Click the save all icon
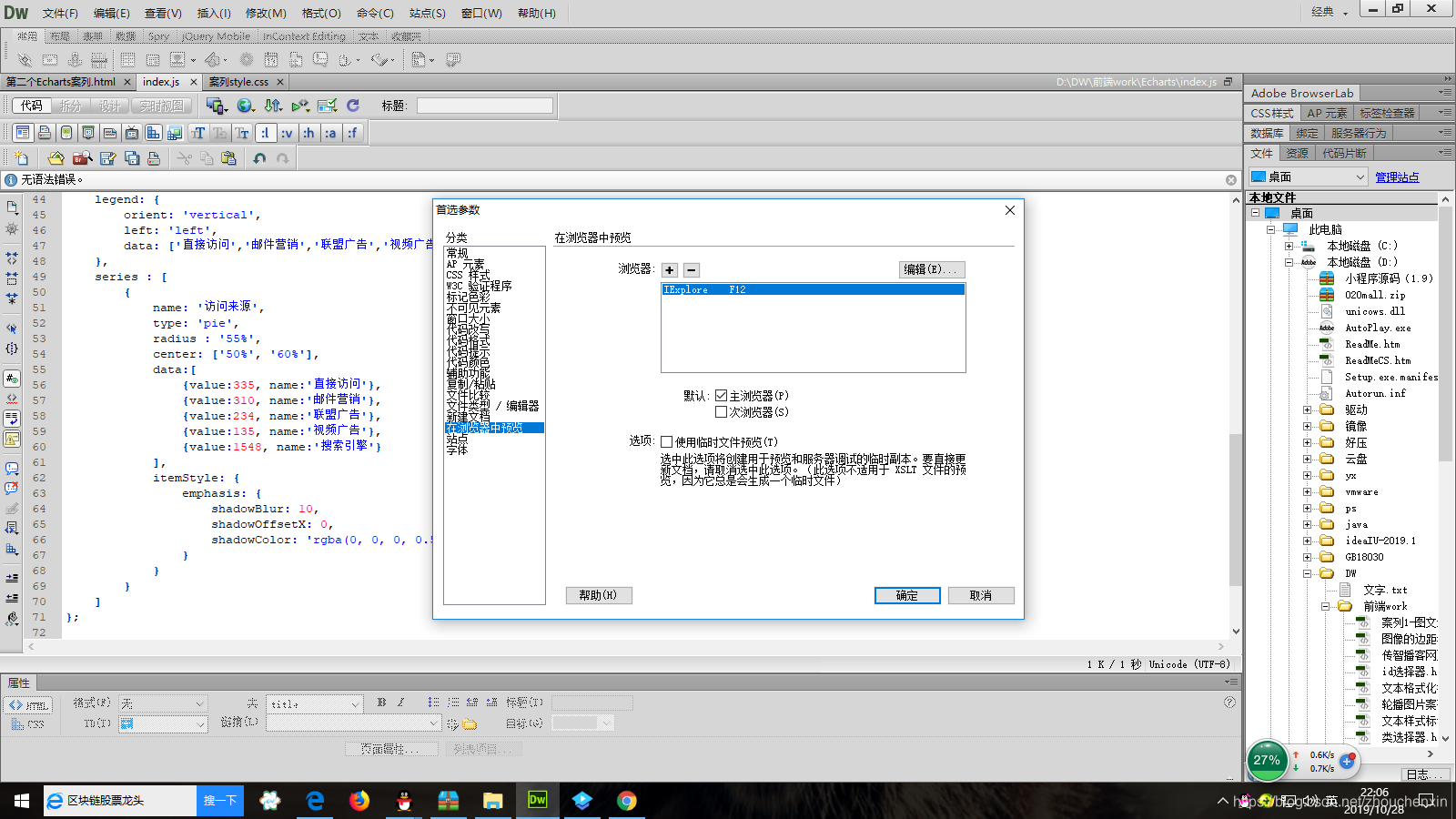 (x=132, y=158)
